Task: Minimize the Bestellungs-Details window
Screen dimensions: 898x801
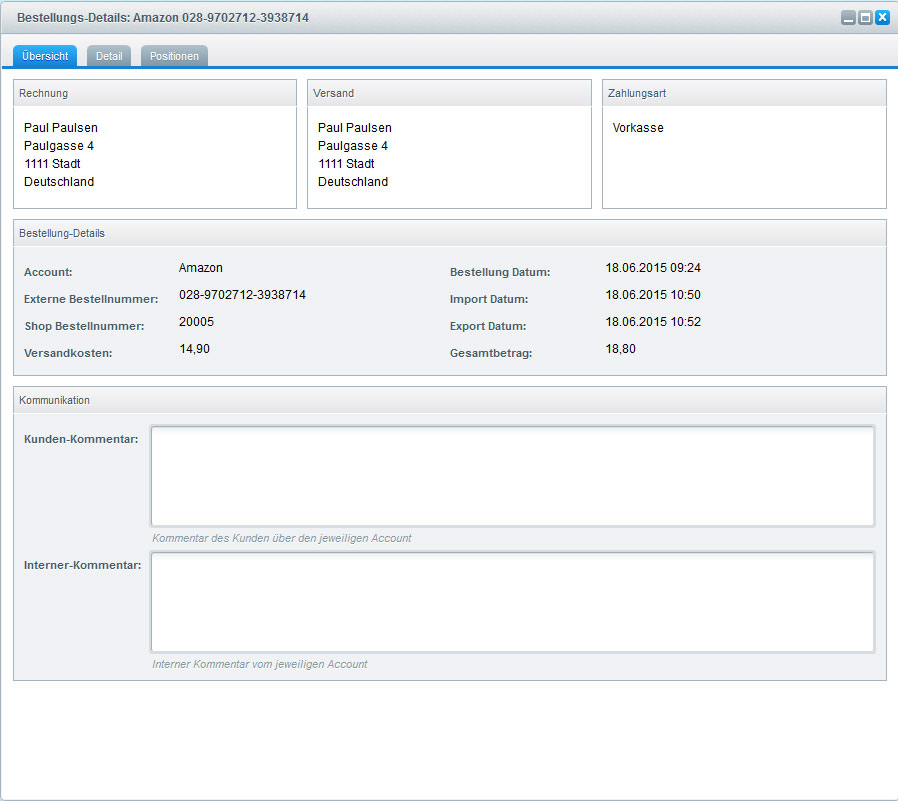Action: click(848, 18)
